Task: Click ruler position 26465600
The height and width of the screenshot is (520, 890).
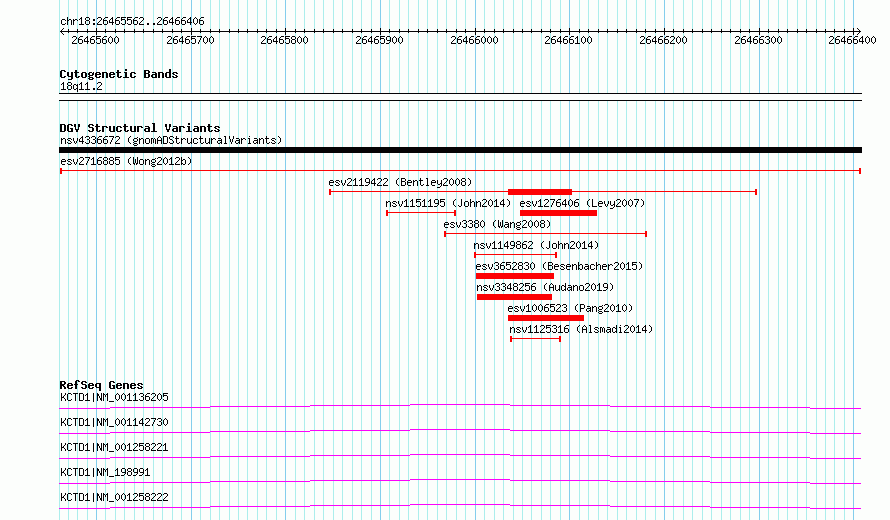Action: tap(95, 40)
